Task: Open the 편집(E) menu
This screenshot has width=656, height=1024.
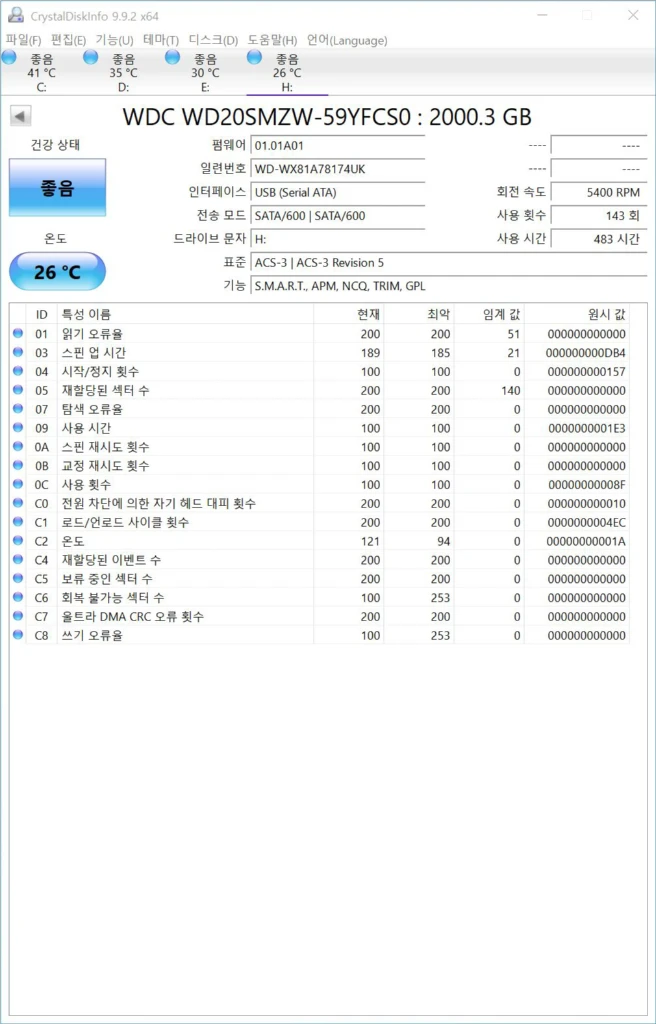Action: 69,40
